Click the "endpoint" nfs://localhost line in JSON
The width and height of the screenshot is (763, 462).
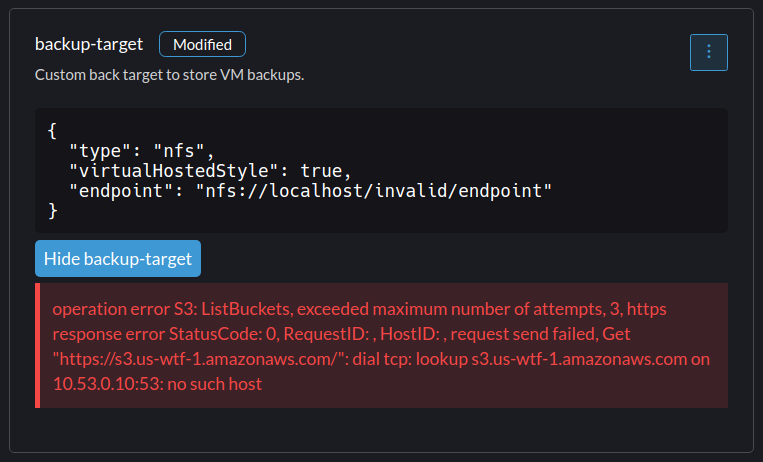pos(310,191)
